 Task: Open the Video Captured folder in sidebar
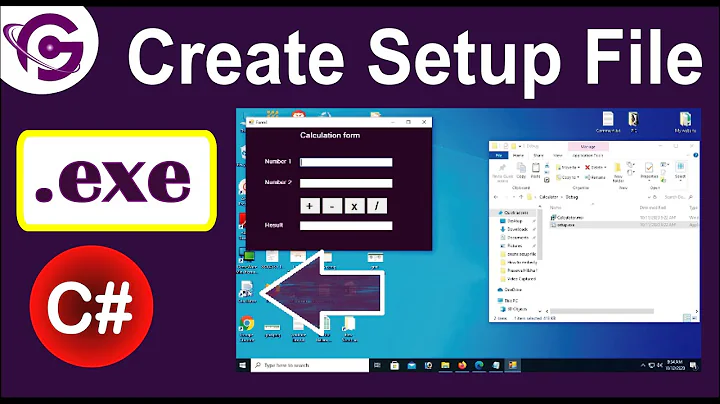point(518,279)
